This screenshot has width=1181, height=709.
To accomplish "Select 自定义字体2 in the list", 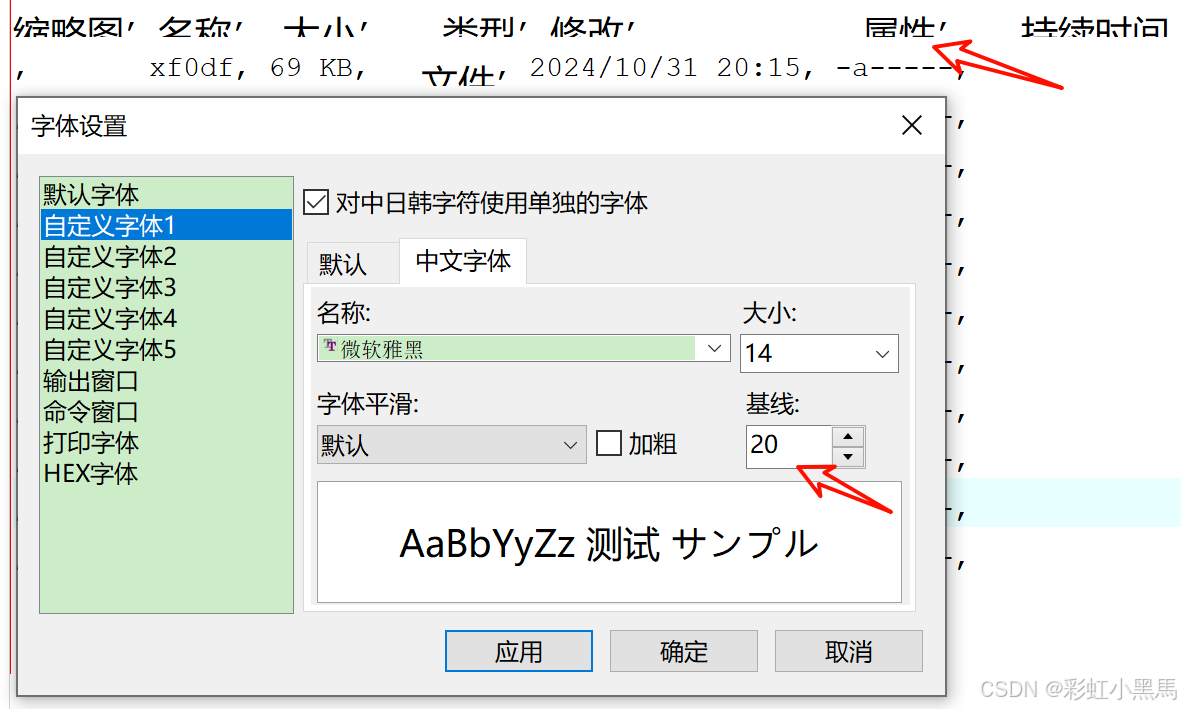I will 166,256.
